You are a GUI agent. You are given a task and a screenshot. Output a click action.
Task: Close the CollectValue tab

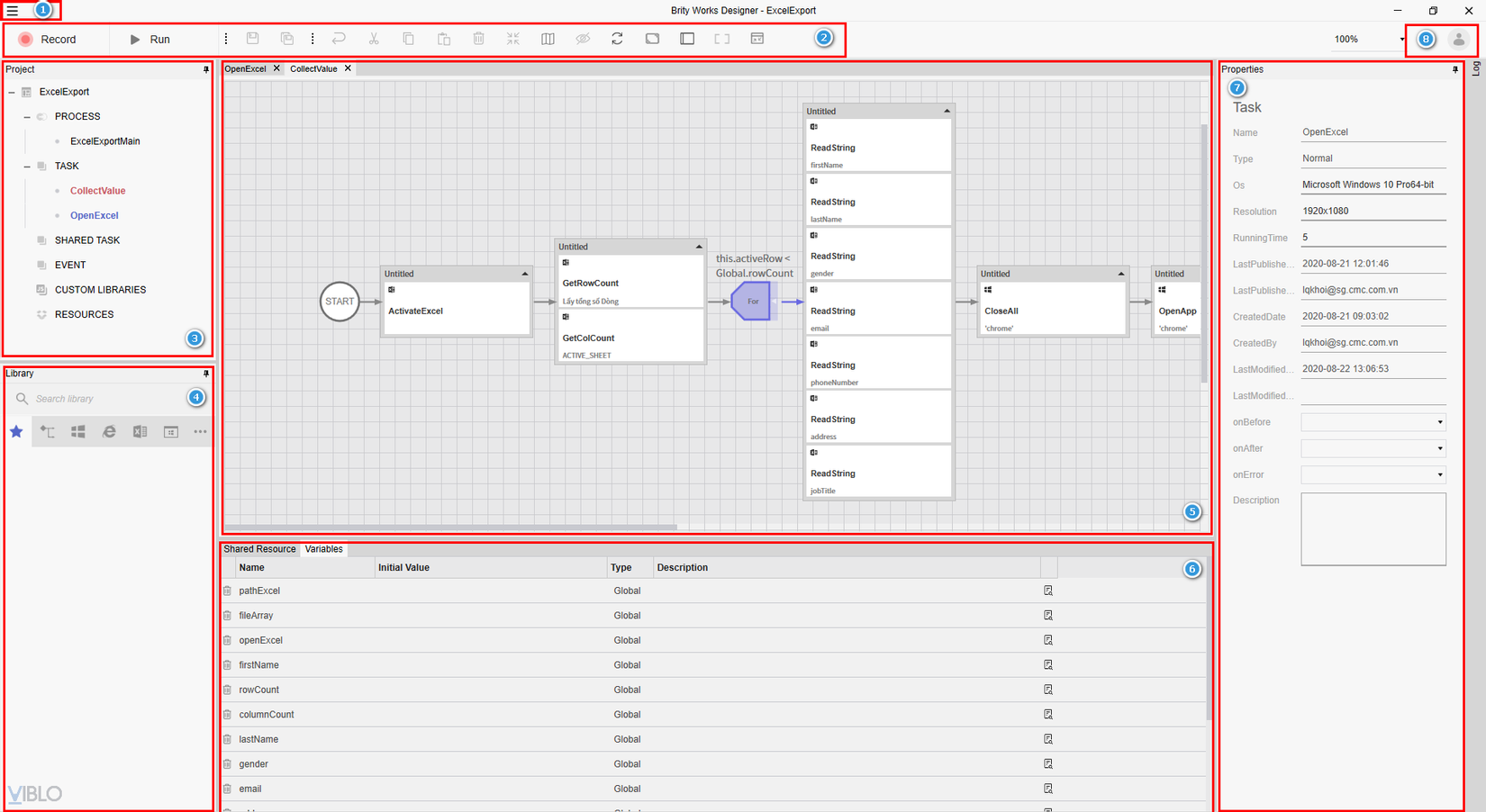348,68
